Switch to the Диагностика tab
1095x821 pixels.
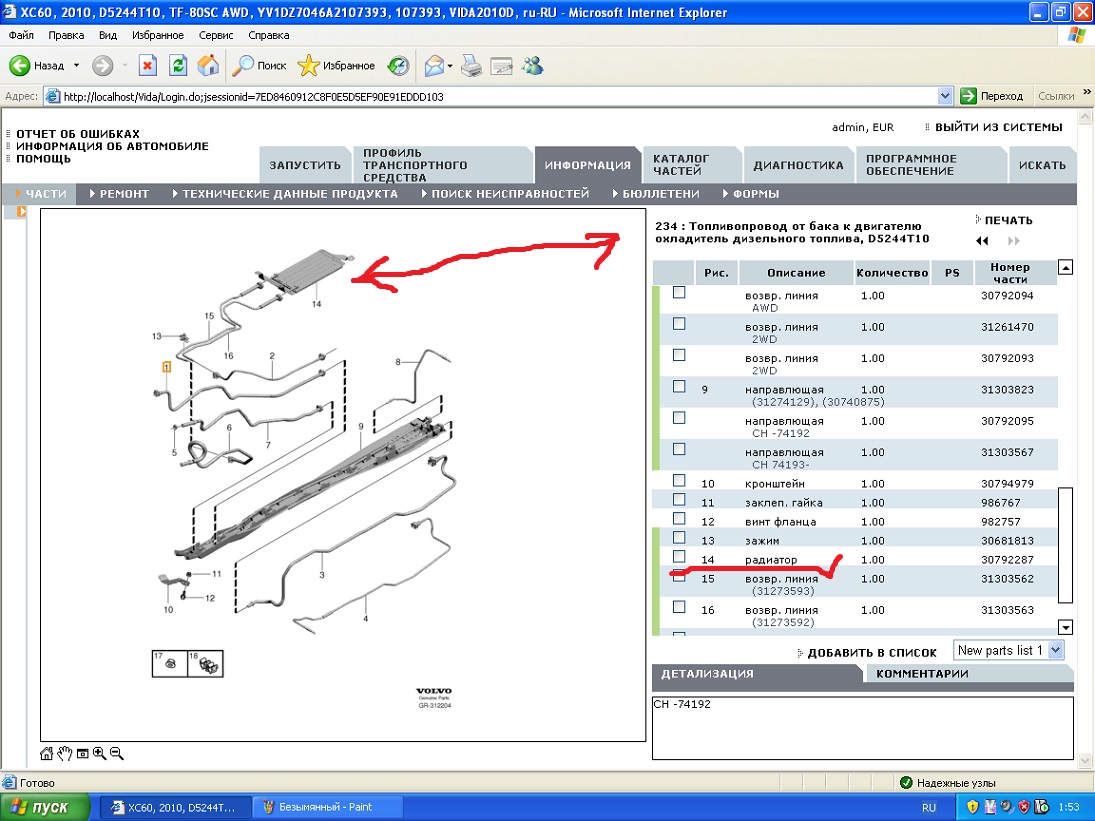click(798, 165)
